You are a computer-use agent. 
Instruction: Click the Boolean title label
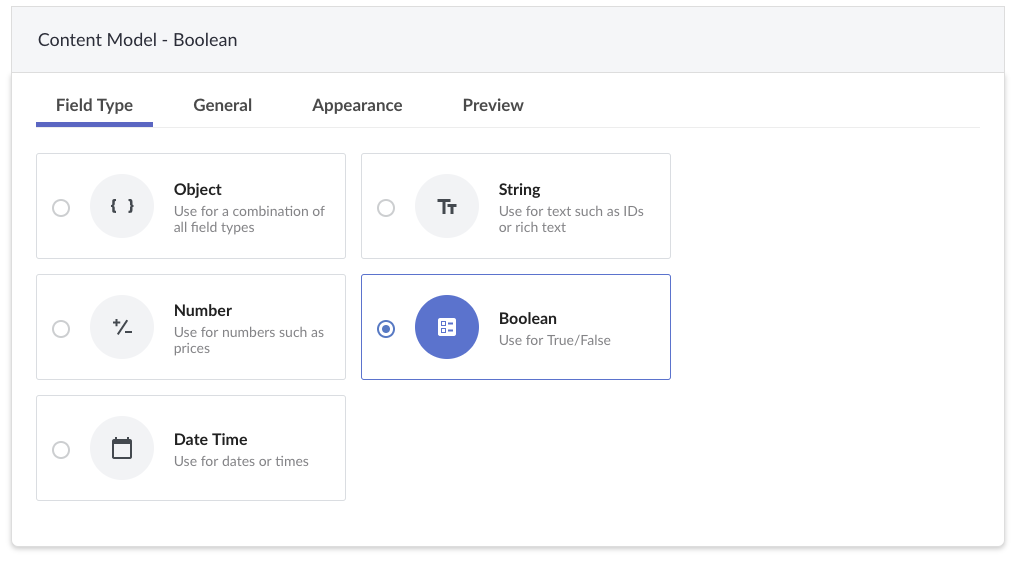coord(528,319)
